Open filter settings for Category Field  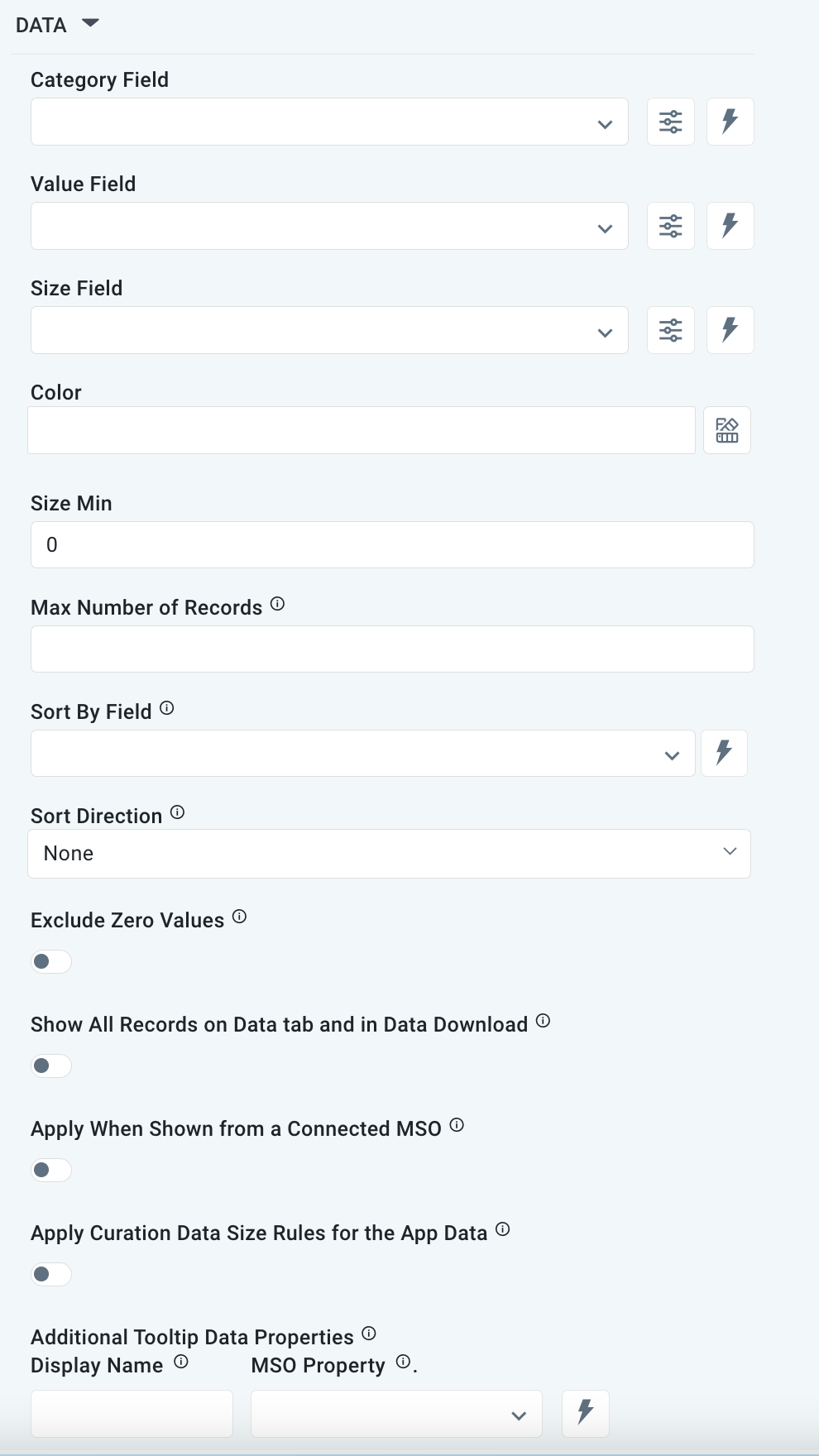pyautogui.click(x=670, y=121)
